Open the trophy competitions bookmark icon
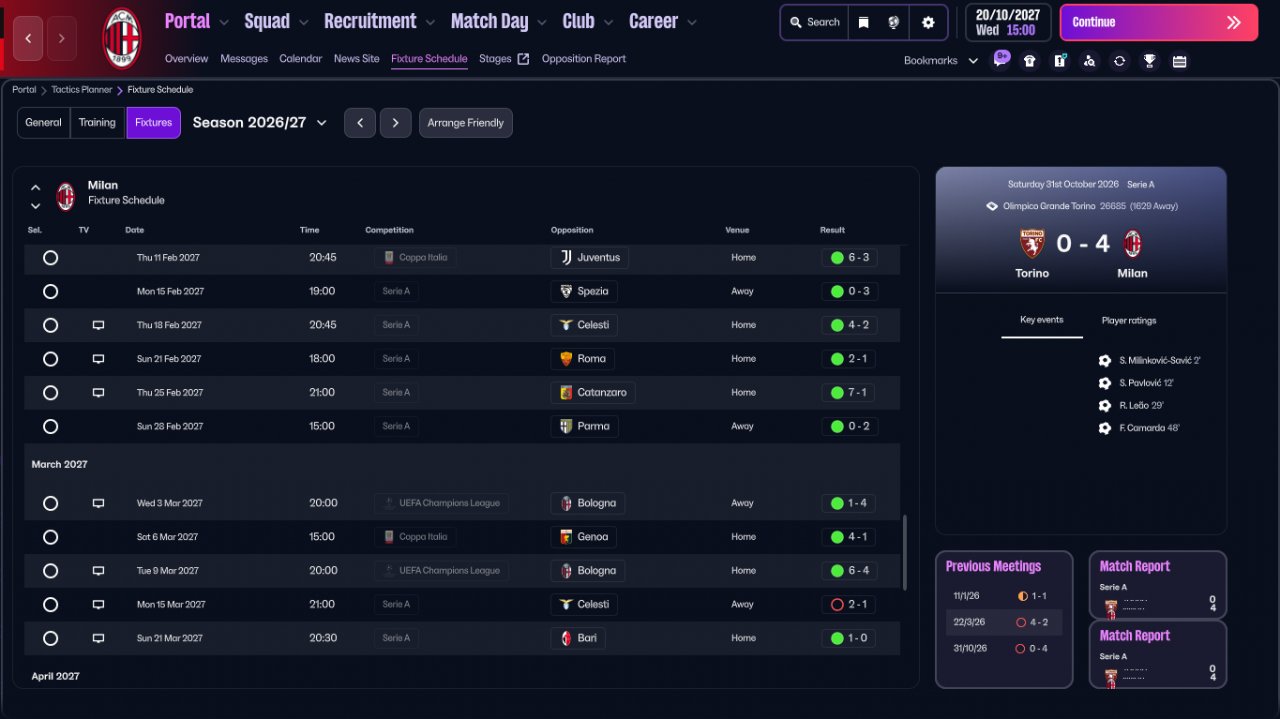 pos(1149,61)
